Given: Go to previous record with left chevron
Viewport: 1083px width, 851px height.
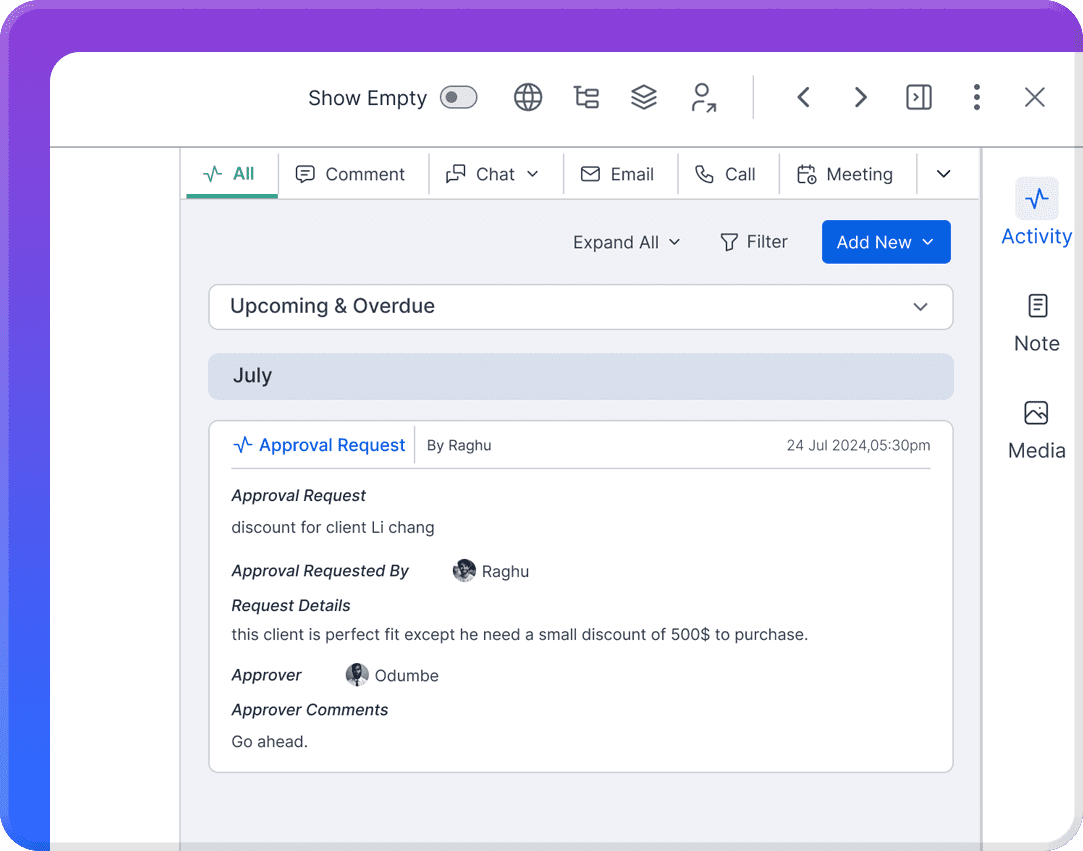Looking at the screenshot, I should pos(803,97).
